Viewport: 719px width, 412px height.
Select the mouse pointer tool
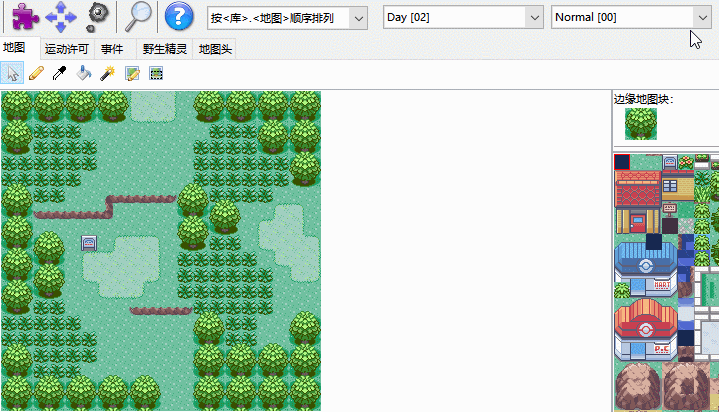point(12,73)
